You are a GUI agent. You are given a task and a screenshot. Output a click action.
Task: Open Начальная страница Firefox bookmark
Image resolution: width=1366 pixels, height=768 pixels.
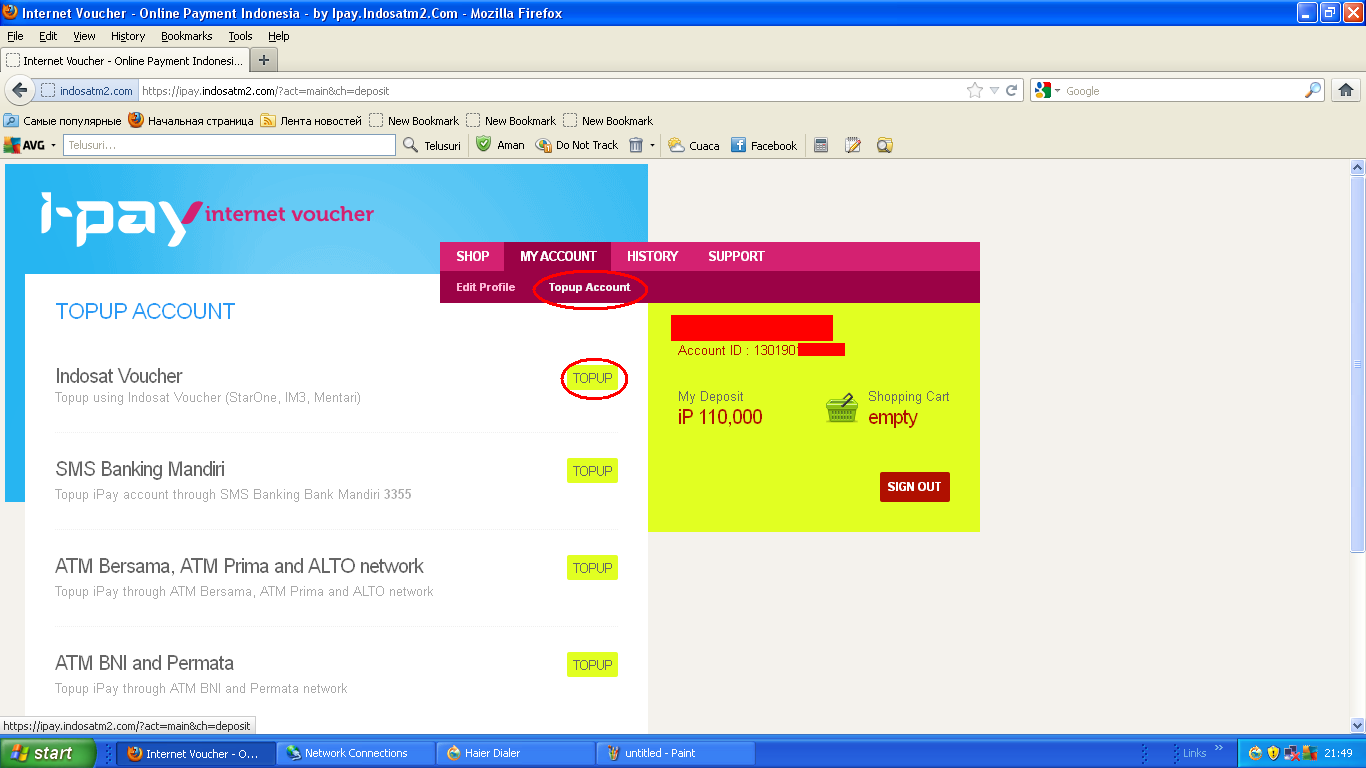coord(191,120)
